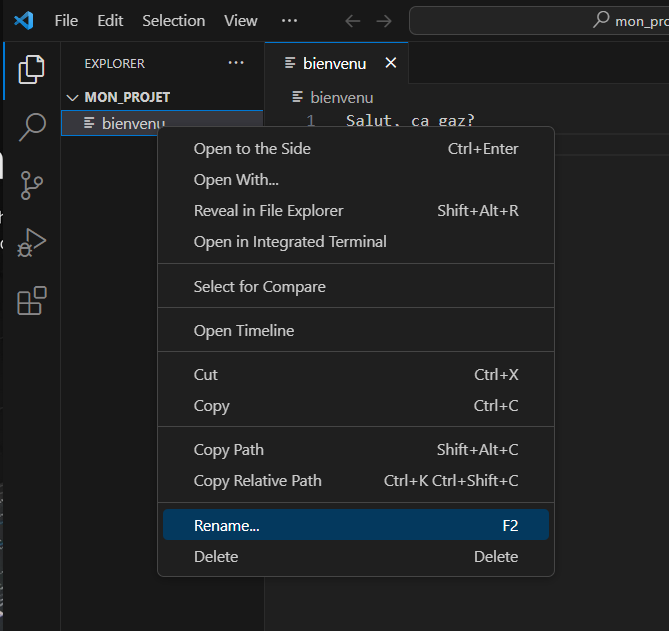Image resolution: width=669 pixels, height=631 pixels.
Task: Click the VS Code logo icon
Action: click(24, 20)
